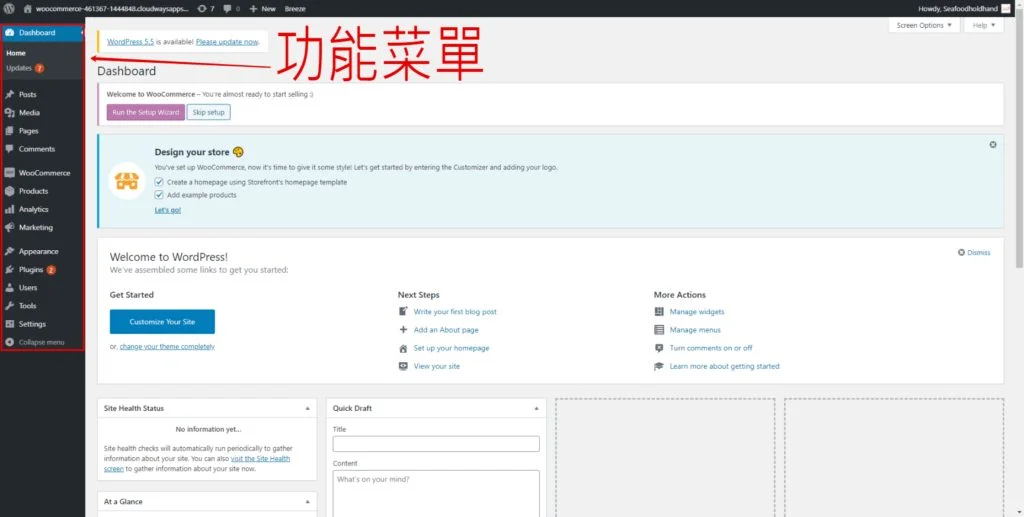Viewport: 1024px width, 517px height.
Task: Click the WordPress logo in admin bar
Action: pos(9,8)
